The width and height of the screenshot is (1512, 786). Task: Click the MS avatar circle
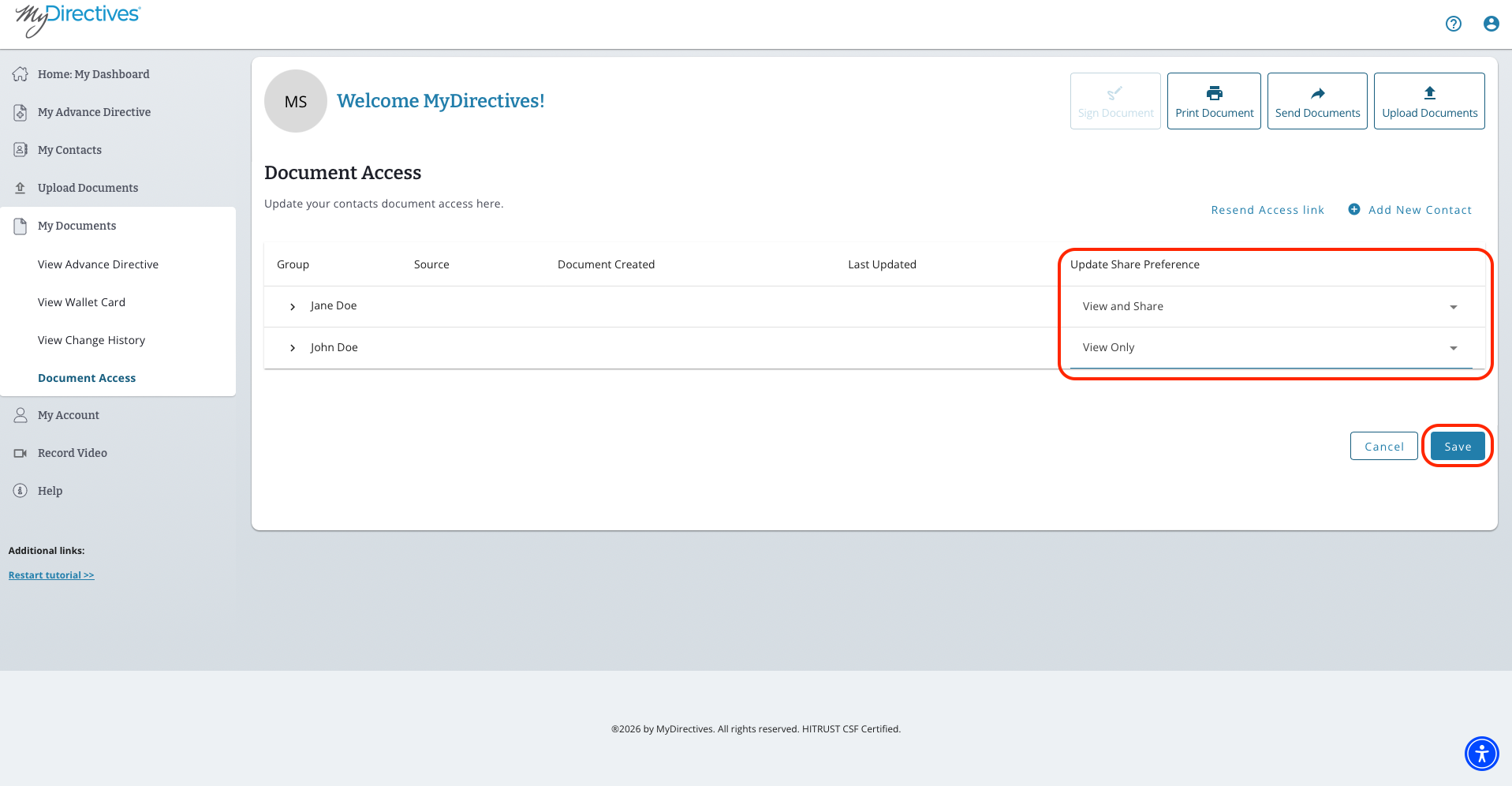[296, 101]
